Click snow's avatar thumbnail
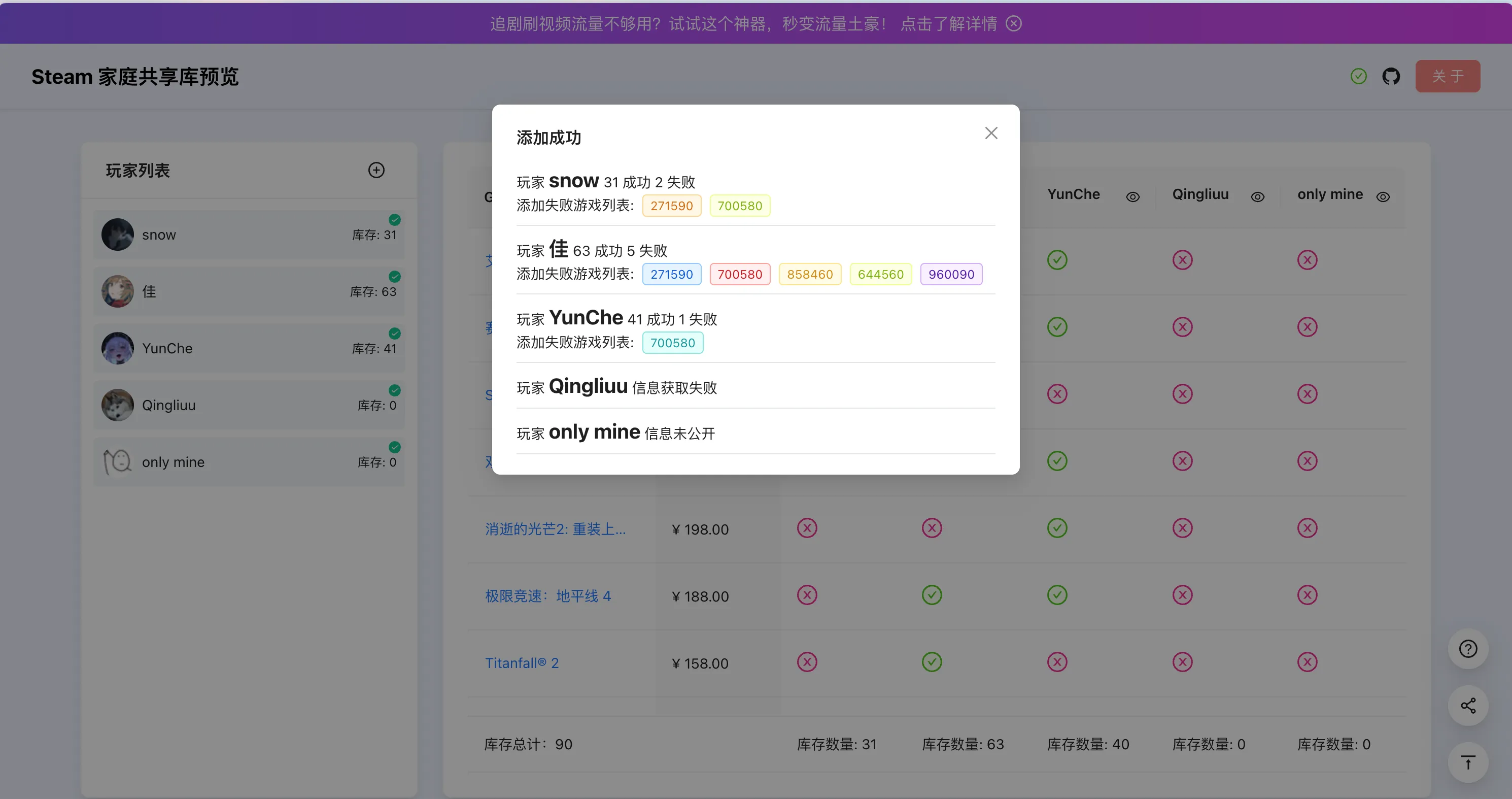 (x=117, y=235)
